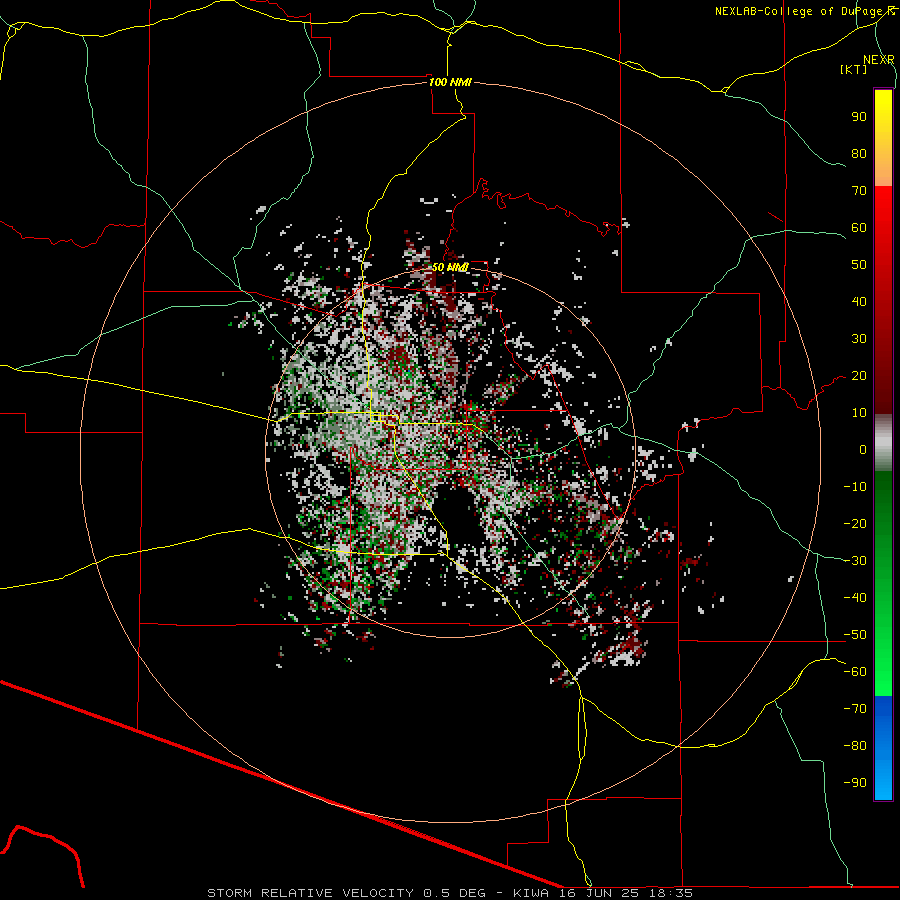Click the 50 knot scale label
Screen dimensions: 900x900
[x=859, y=265]
